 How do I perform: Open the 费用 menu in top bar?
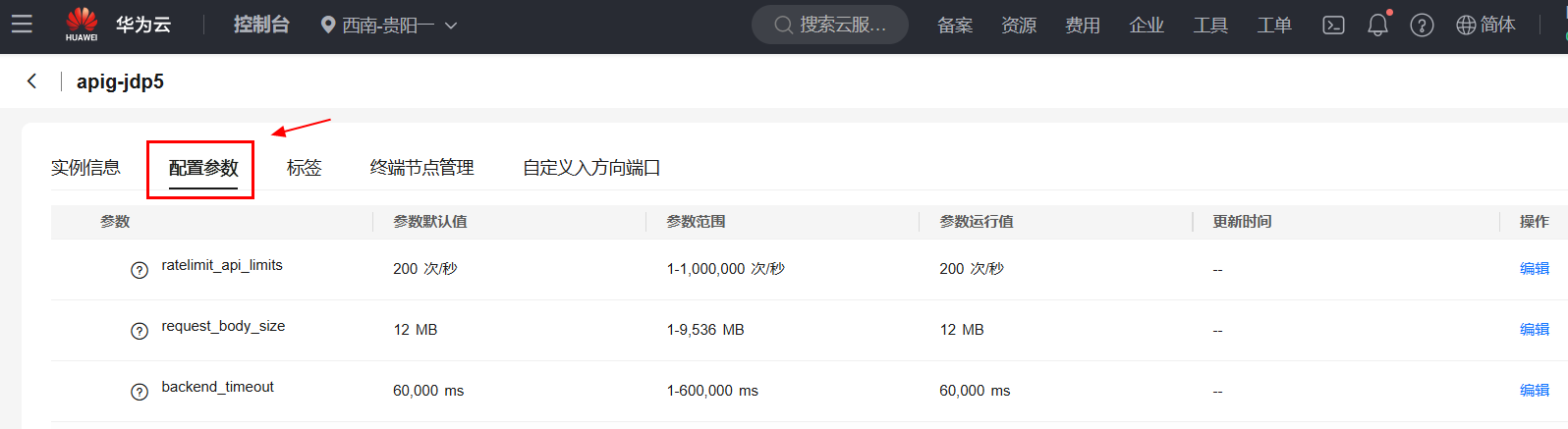click(1082, 26)
